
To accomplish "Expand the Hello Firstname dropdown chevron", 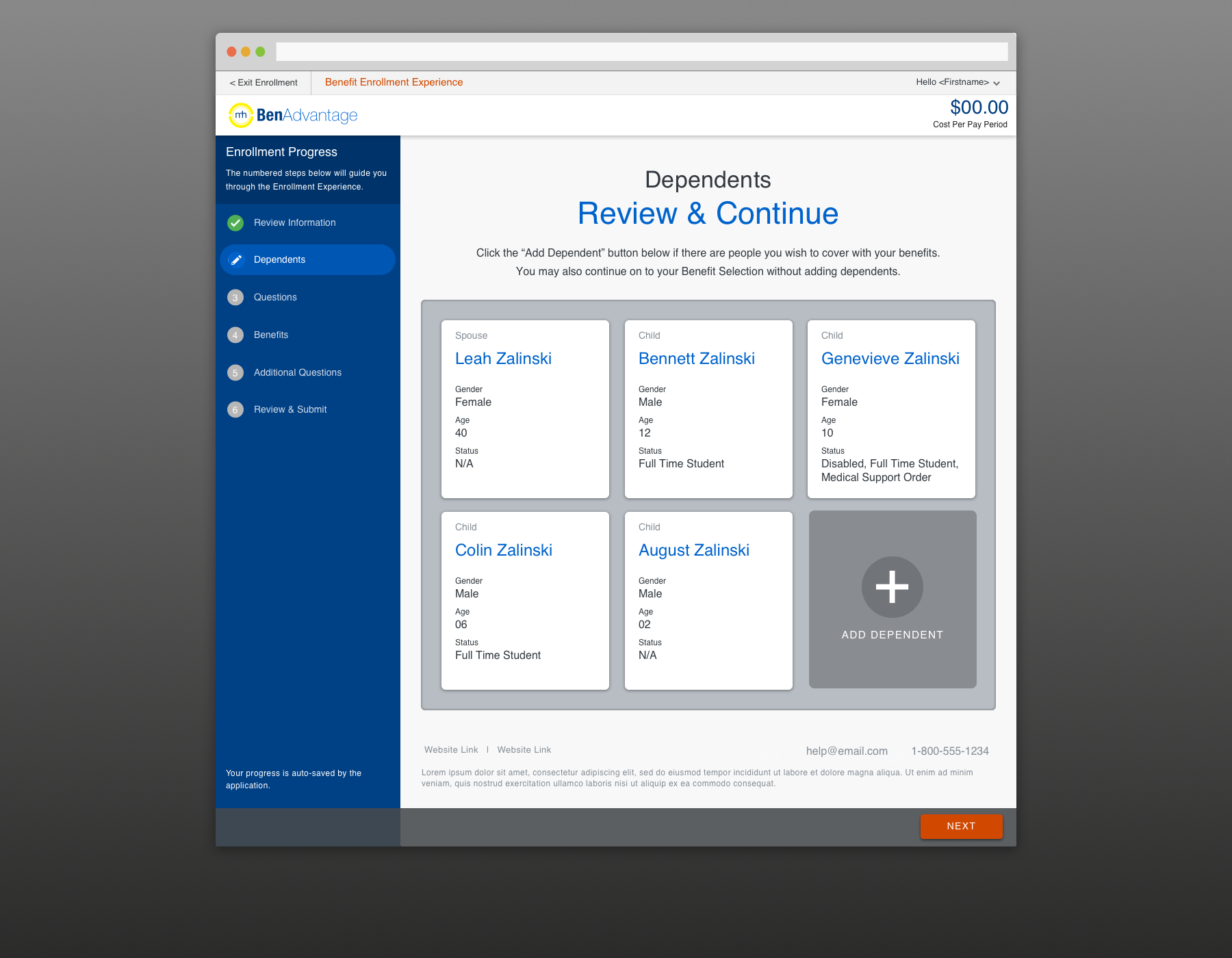I will [997, 83].
